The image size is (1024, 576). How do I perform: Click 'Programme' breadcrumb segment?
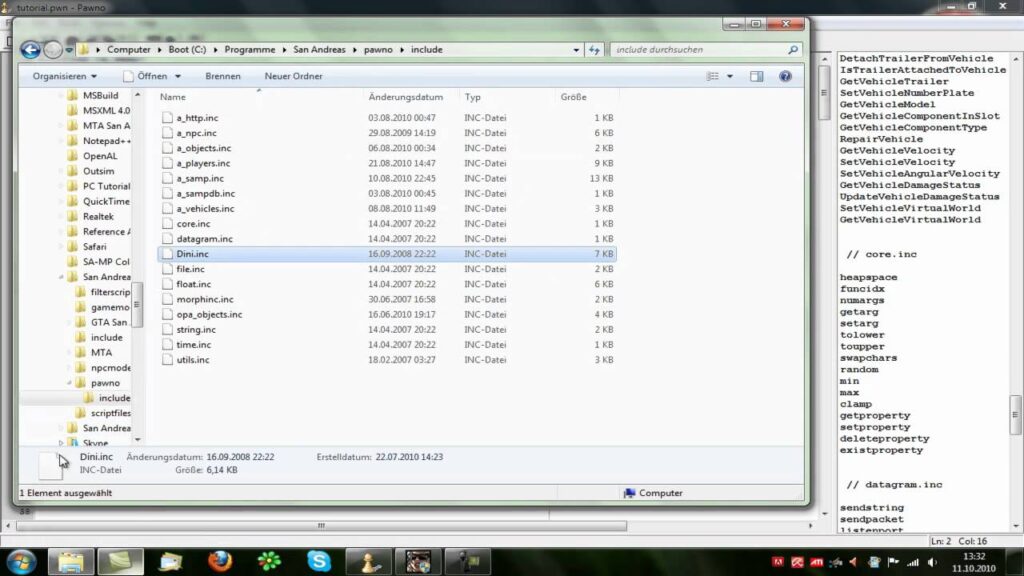click(x=249, y=50)
